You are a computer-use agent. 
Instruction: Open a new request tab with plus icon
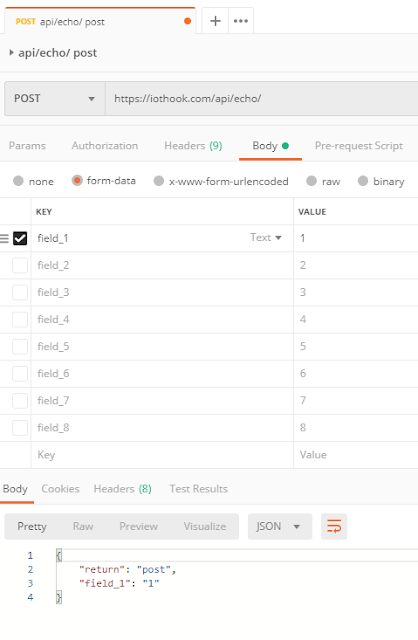tap(215, 21)
